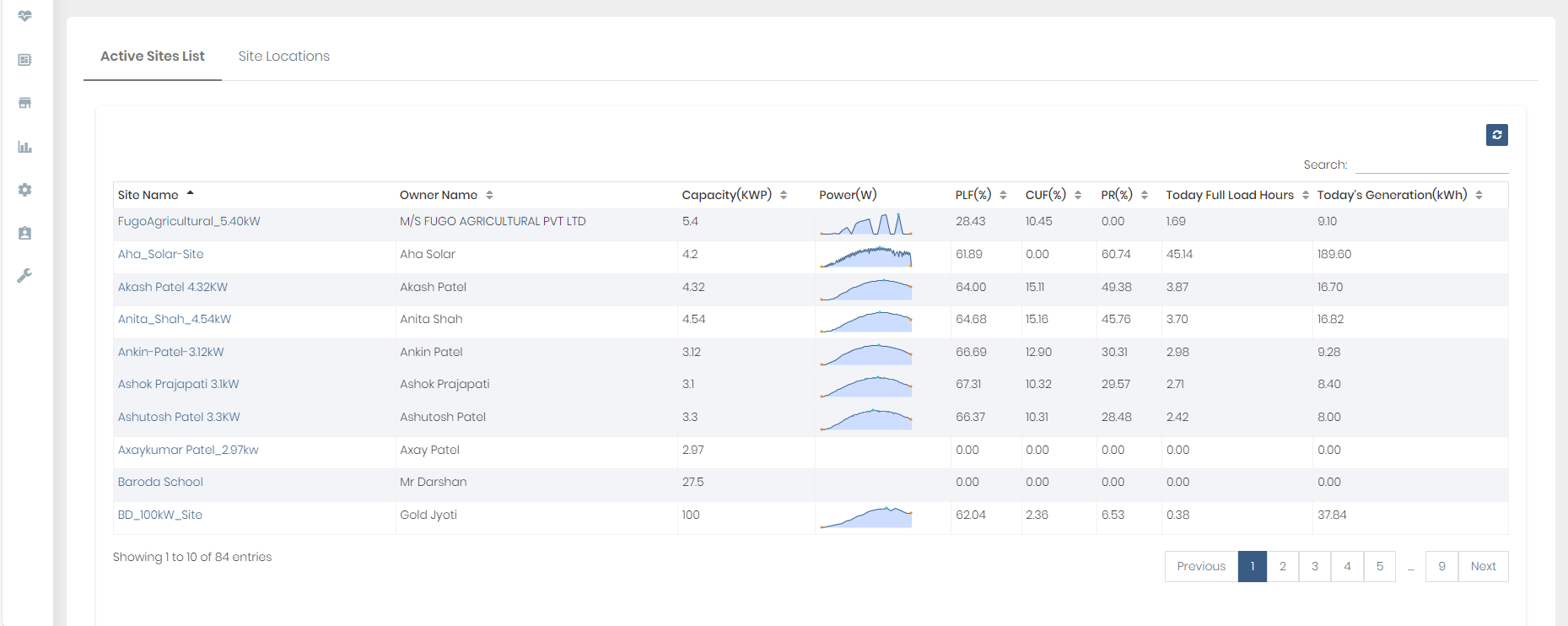Open the gear settings icon in sidebar

click(x=24, y=190)
